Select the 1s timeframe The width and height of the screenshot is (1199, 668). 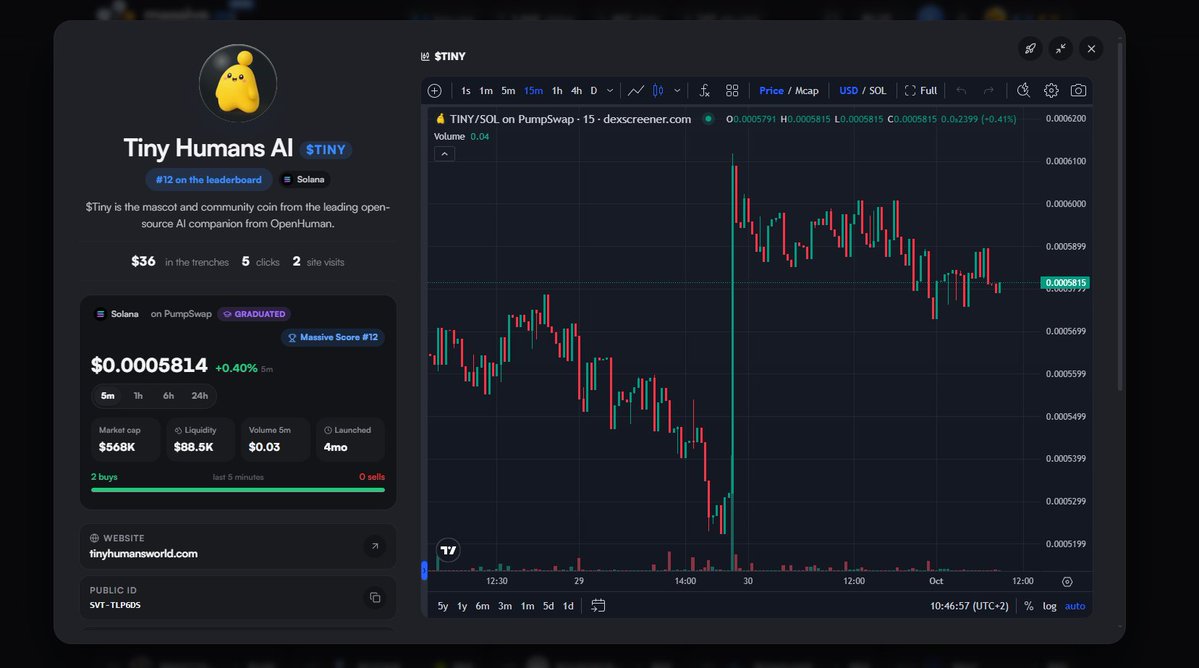pyautogui.click(x=466, y=91)
